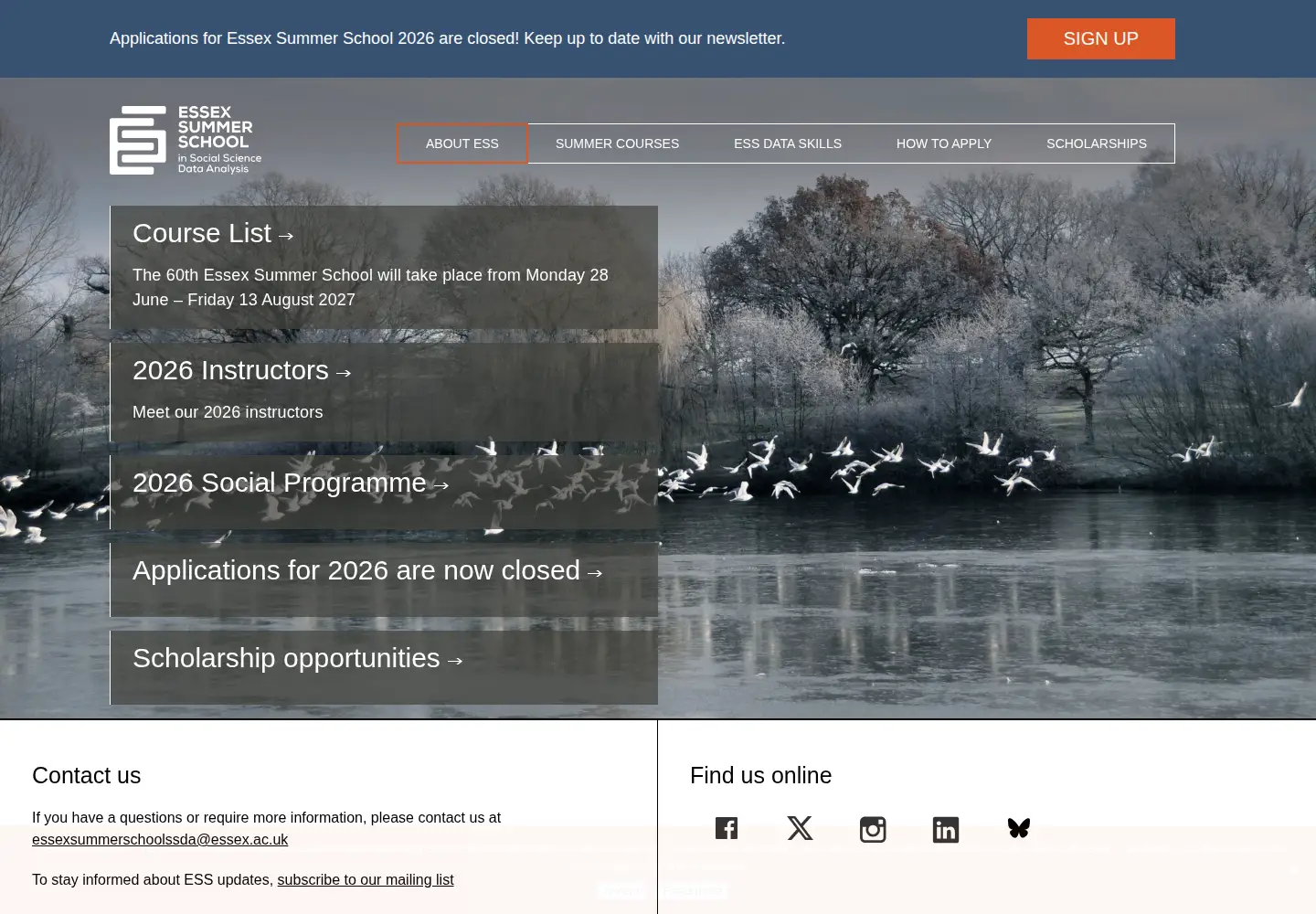Click the newsletter announcement text in top banner
This screenshot has width=1316, height=914.
pyautogui.click(x=448, y=38)
